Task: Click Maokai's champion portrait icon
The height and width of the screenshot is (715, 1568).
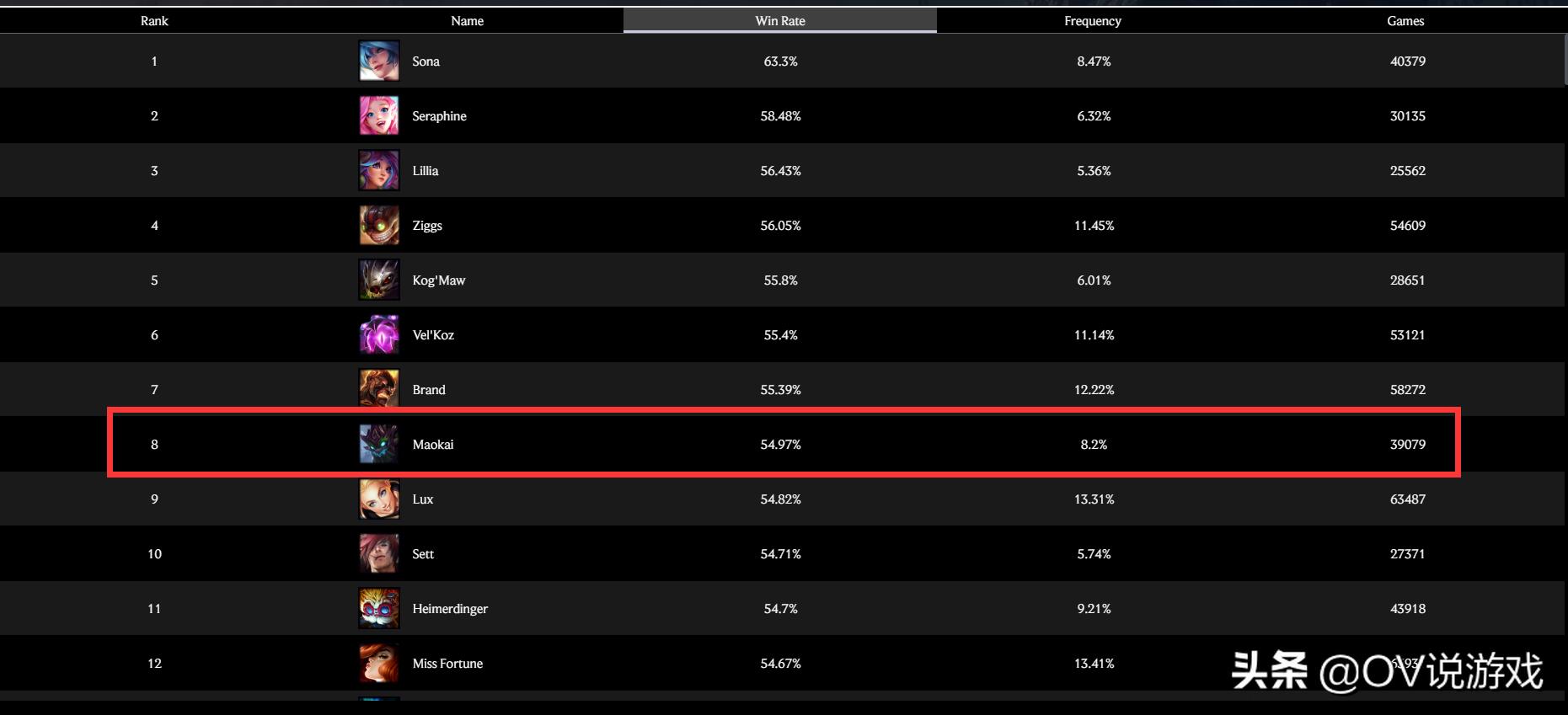Action: (379, 445)
